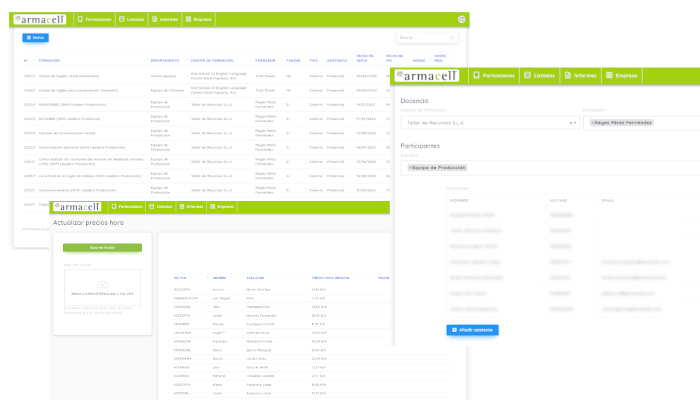Image resolution: width=700 pixels, height=400 pixels.
Task: Click the Añadir asistente button
Action: [x=472, y=330]
